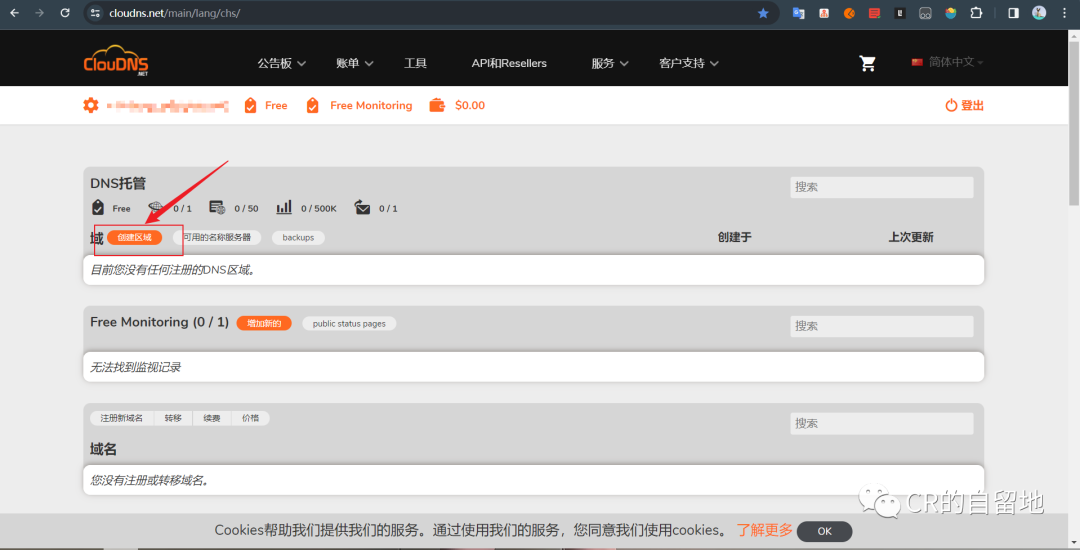1080x550 pixels.
Task: Open the browser extensions puzzle icon
Action: pos(976,13)
